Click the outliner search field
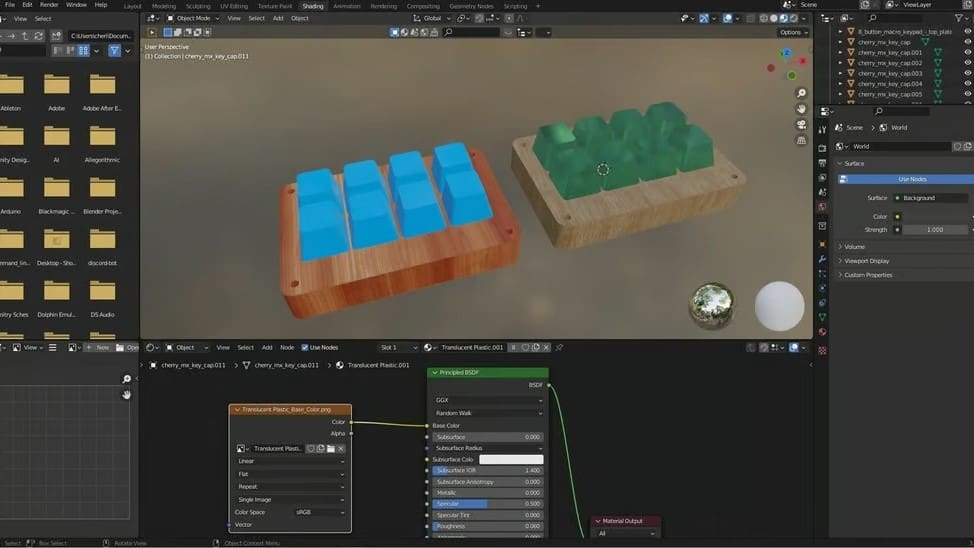This screenshot has height=548, width=974. click(903, 19)
